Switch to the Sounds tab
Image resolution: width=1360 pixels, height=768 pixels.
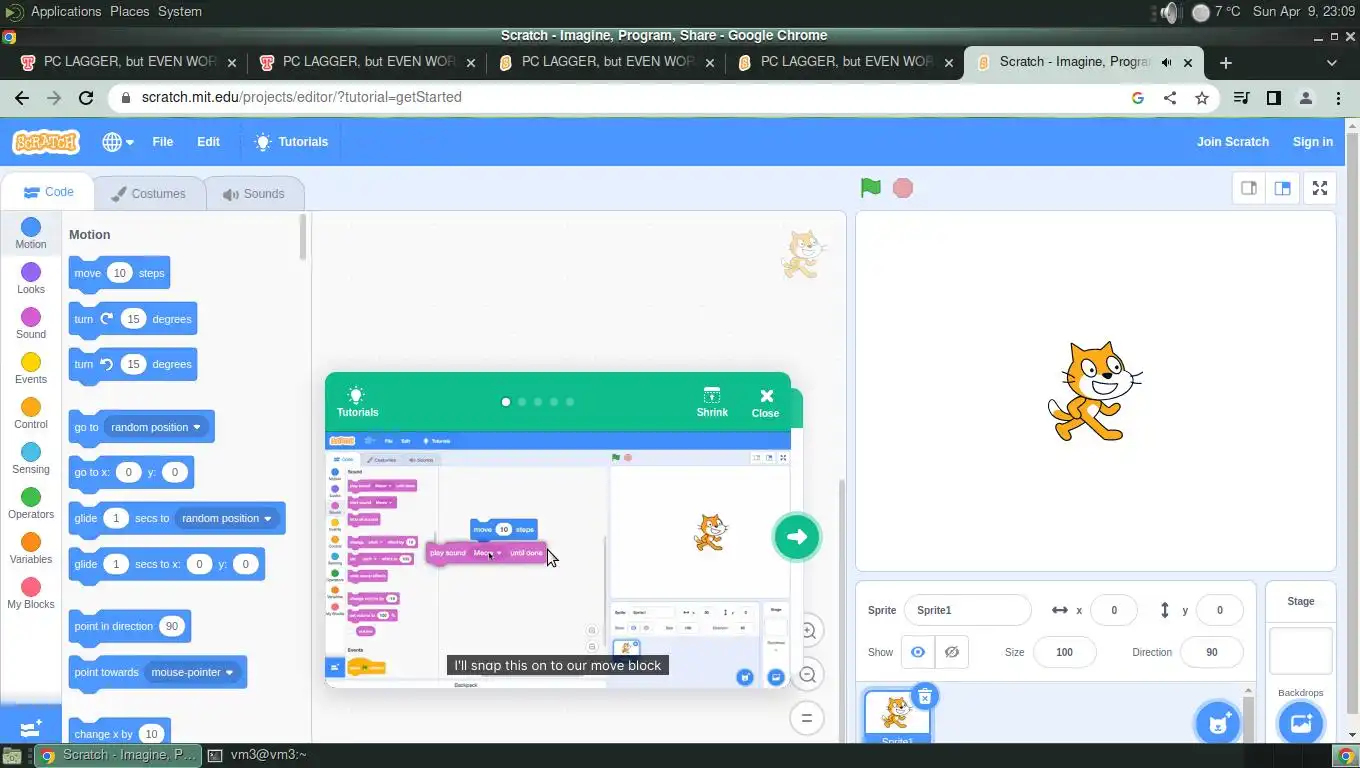(254, 194)
